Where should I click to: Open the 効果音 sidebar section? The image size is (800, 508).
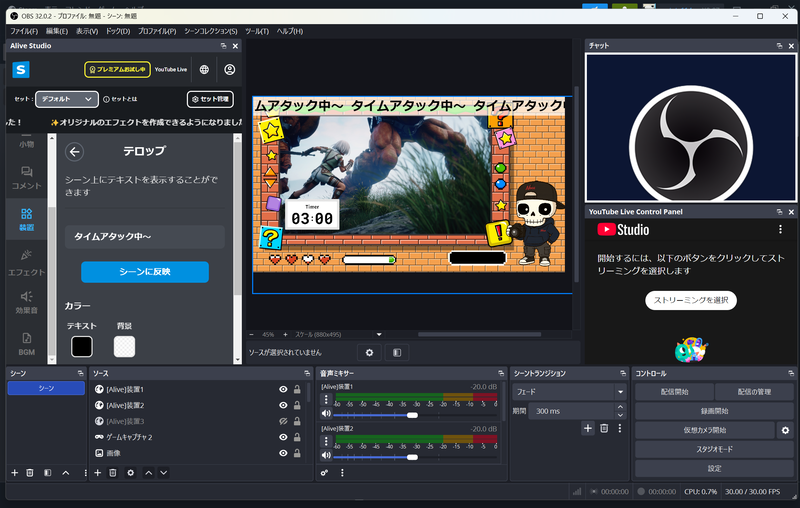tap(27, 302)
